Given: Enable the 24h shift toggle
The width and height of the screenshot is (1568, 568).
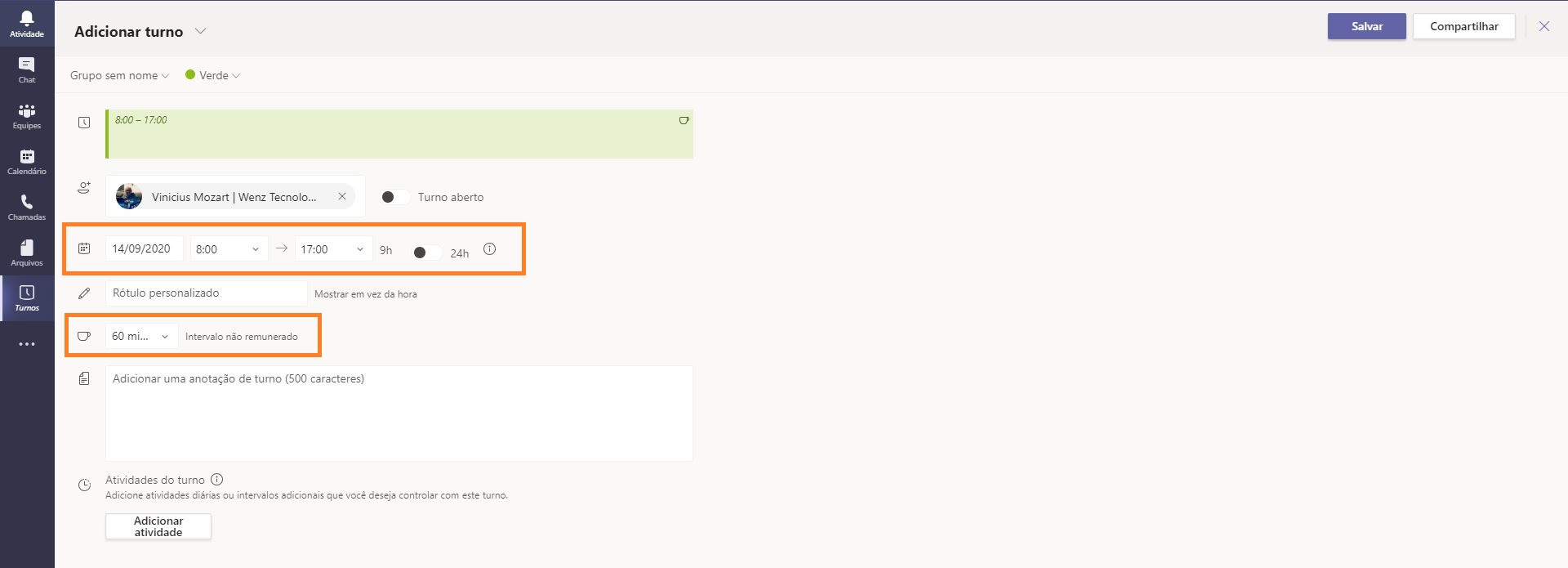Looking at the screenshot, I should click(x=428, y=253).
